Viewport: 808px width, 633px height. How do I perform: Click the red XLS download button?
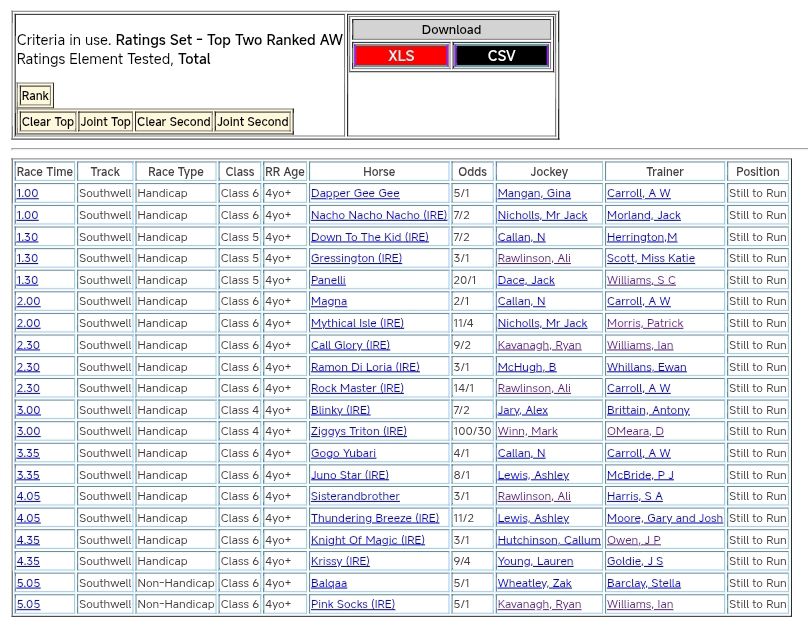pyautogui.click(x=401, y=56)
